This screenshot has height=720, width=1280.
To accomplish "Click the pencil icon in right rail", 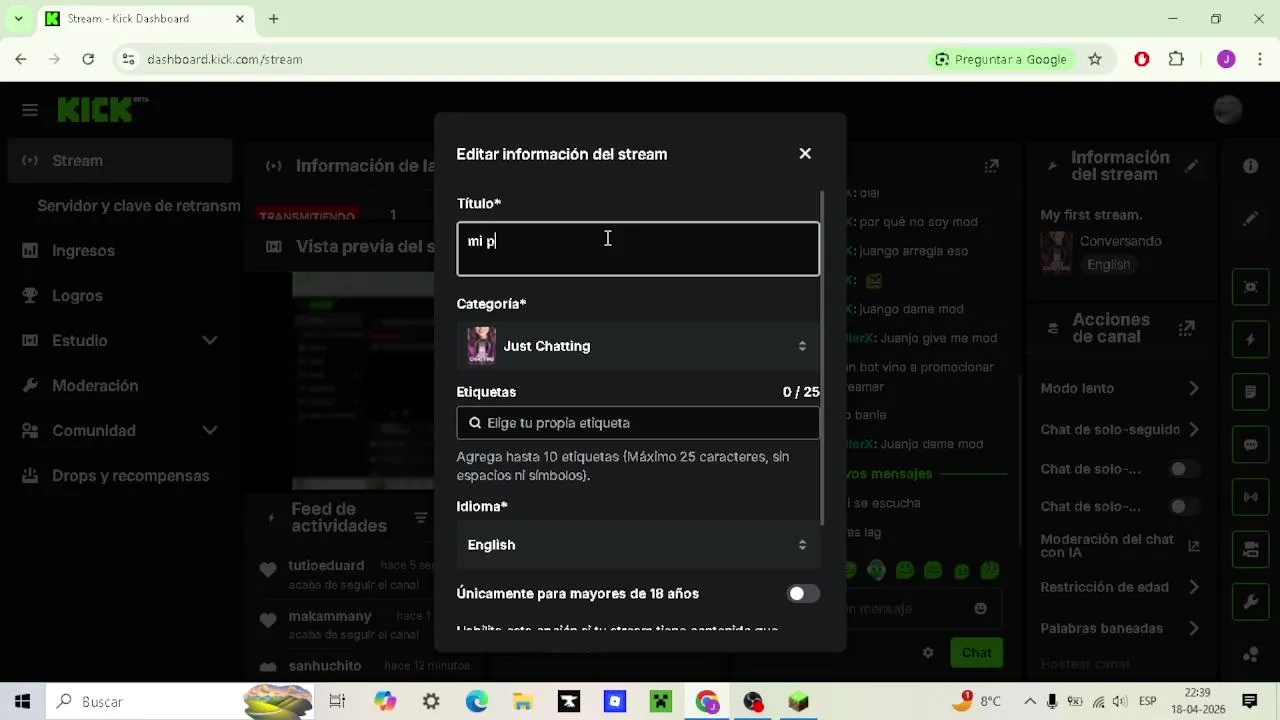I will (1250, 219).
